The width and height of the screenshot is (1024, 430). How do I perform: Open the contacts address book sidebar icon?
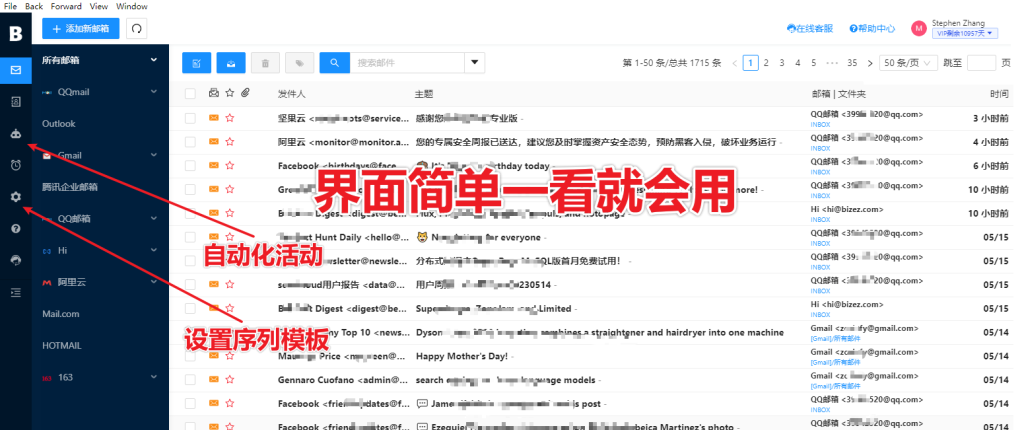pyautogui.click(x=16, y=101)
